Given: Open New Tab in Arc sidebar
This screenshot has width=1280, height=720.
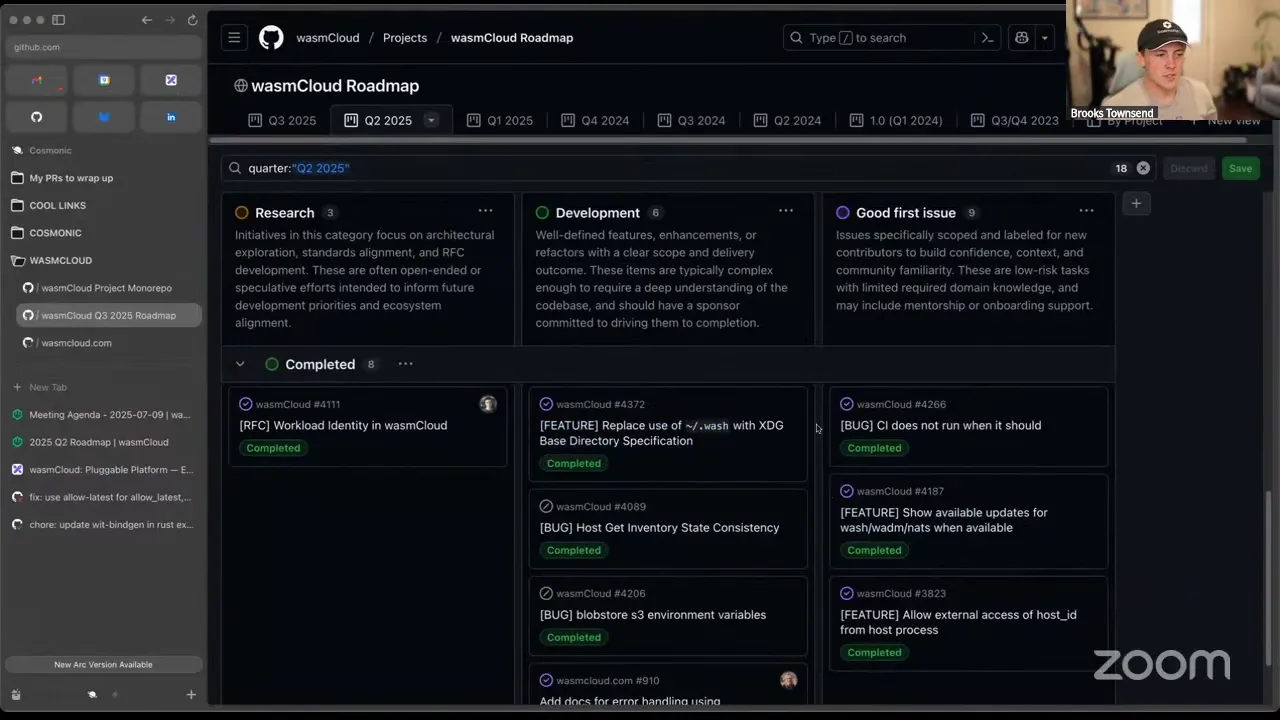Looking at the screenshot, I should tap(104, 387).
